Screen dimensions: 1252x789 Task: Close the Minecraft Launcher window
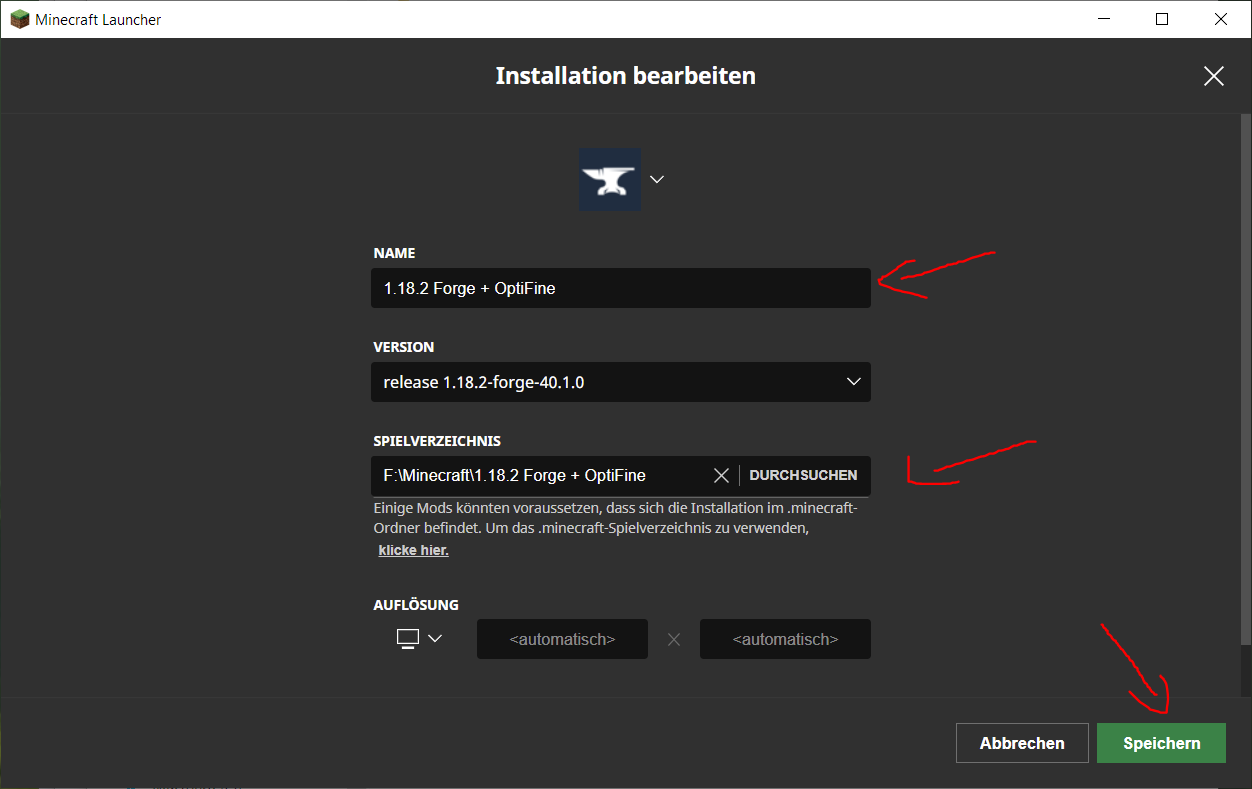click(1221, 19)
